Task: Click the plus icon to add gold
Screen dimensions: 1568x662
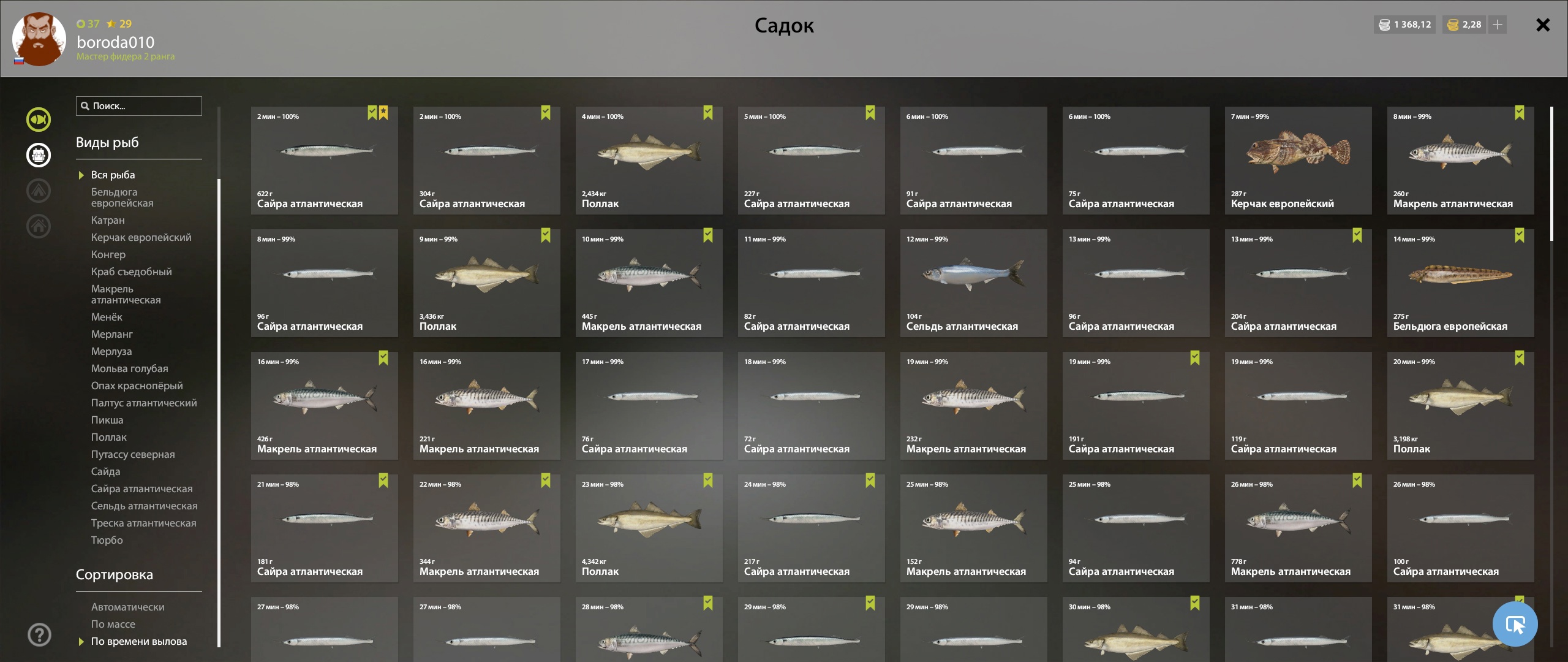Action: pyautogui.click(x=1498, y=25)
